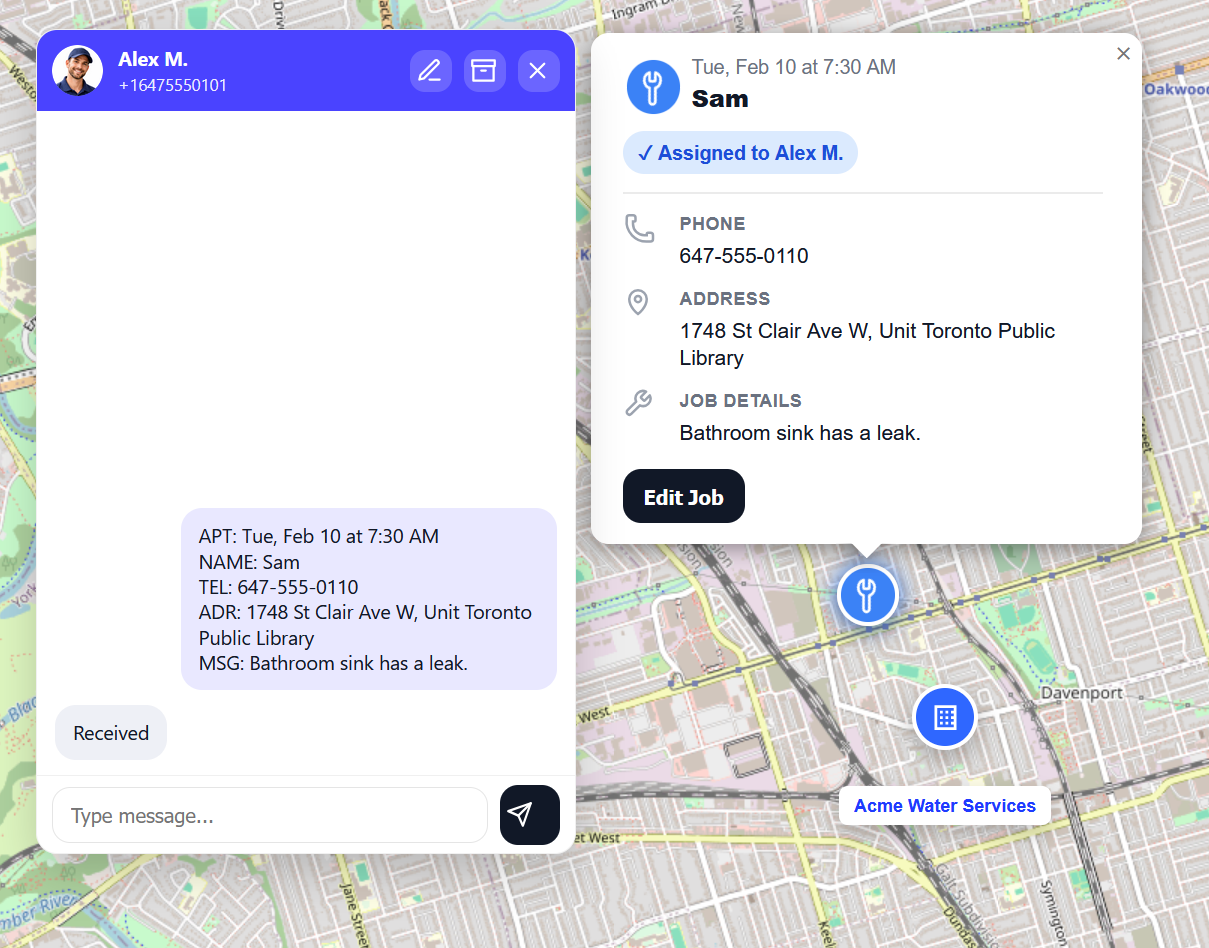The width and height of the screenshot is (1209, 948).
Task: Click the phone number under PHONE
Action: (x=743, y=256)
